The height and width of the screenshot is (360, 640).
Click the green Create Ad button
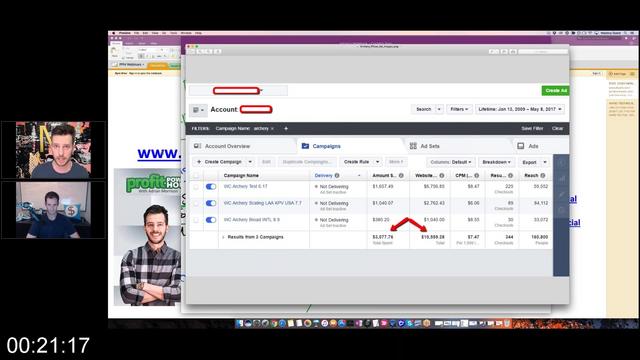pyautogui.click(x=556, y=91)
